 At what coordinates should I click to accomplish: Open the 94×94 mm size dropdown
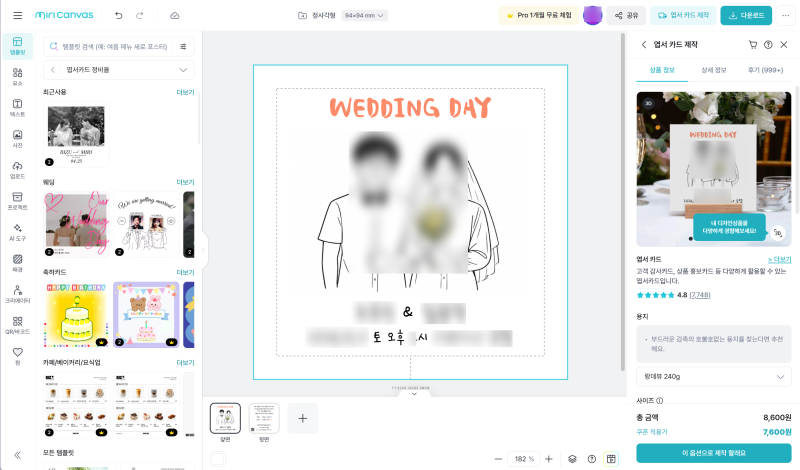point(364,15)
